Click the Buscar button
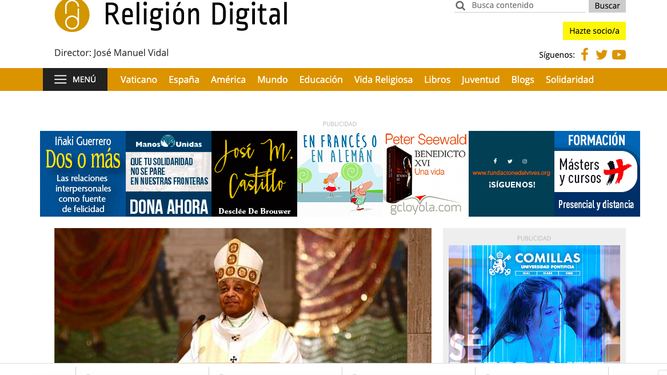Viewport: 667px width, 375px height. point(607,6)
